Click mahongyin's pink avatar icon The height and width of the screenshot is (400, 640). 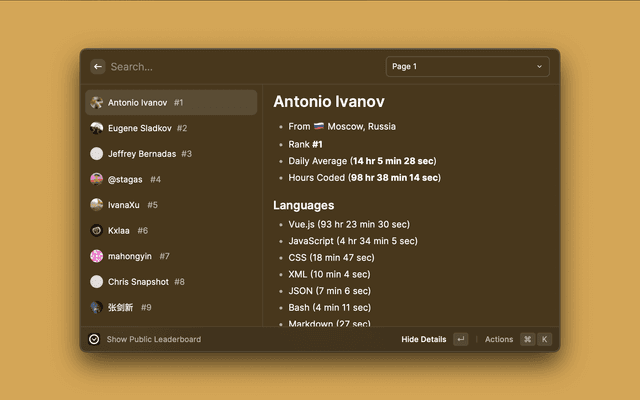97,256
